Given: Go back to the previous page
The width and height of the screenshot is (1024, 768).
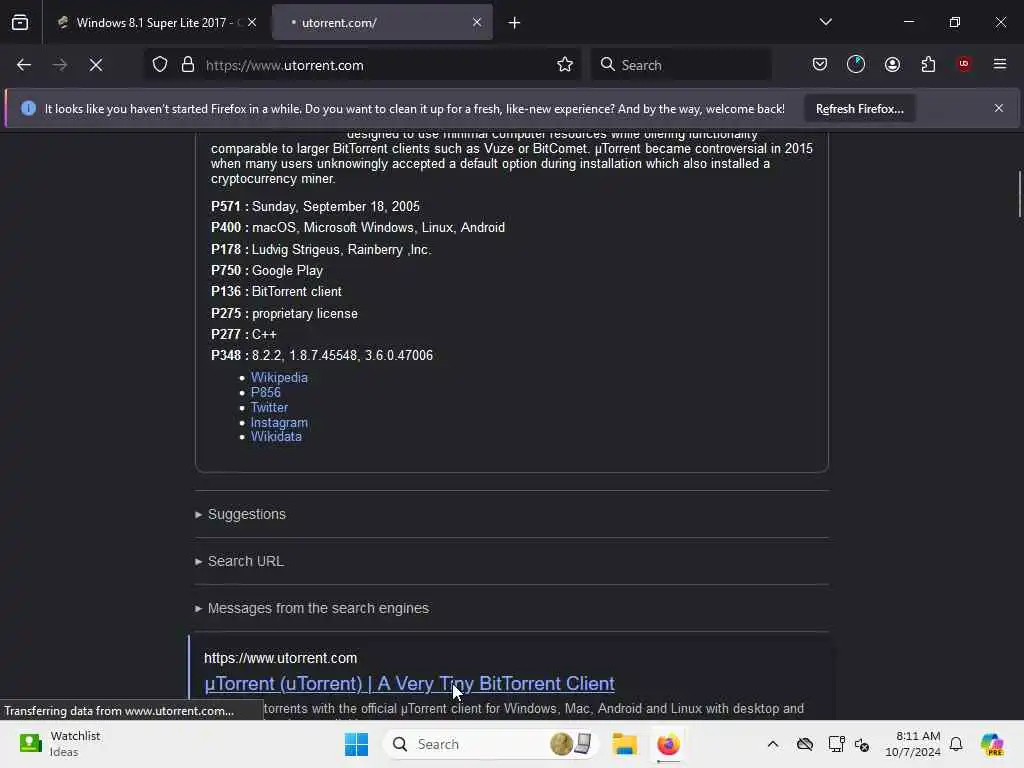Looking at the screenshot, I should pos(24,65).
